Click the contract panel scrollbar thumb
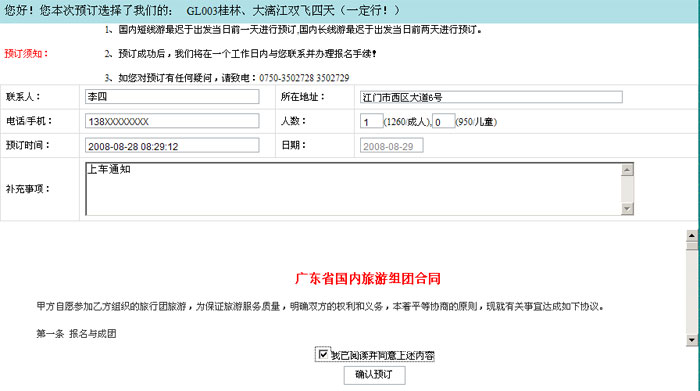700x391 pixels. (692, 246)
